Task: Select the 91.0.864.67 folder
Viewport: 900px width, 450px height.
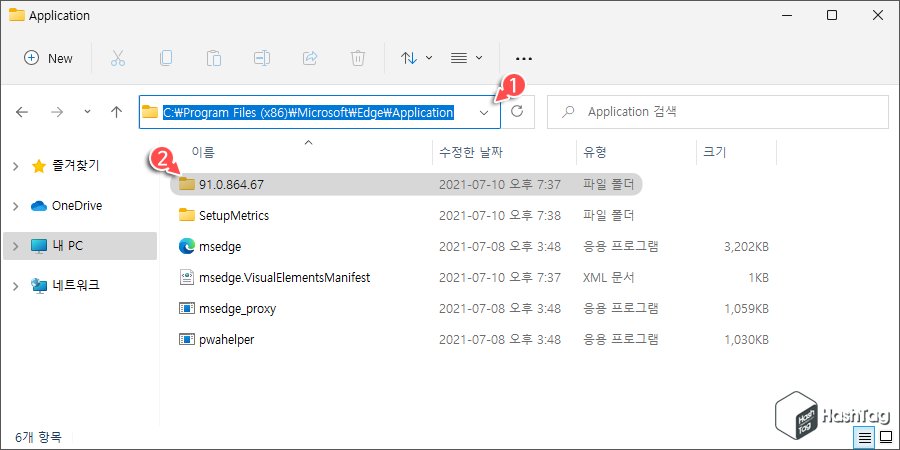Action: (x=406, y=184)
